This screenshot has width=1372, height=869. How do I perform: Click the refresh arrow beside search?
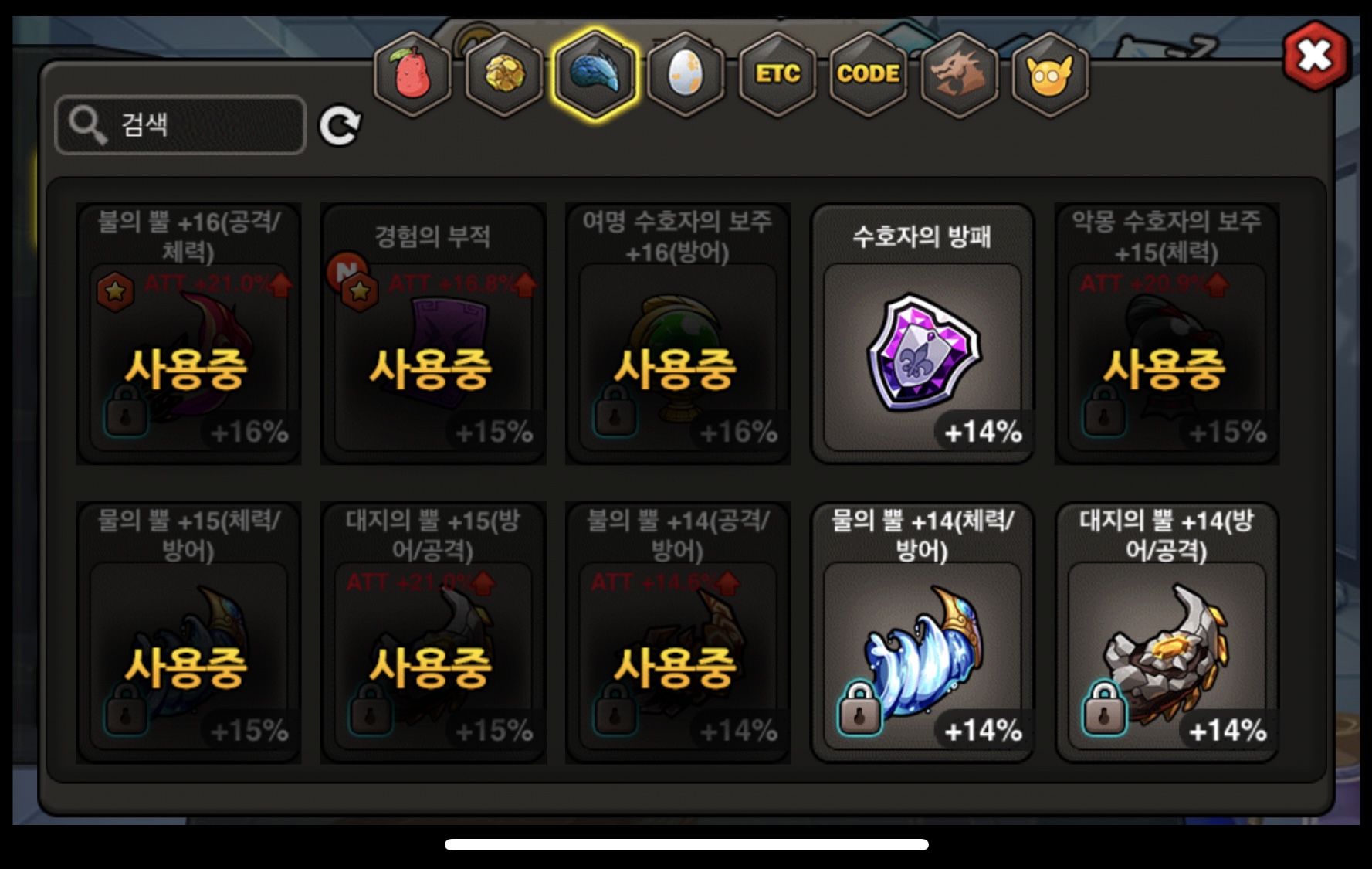340,126
